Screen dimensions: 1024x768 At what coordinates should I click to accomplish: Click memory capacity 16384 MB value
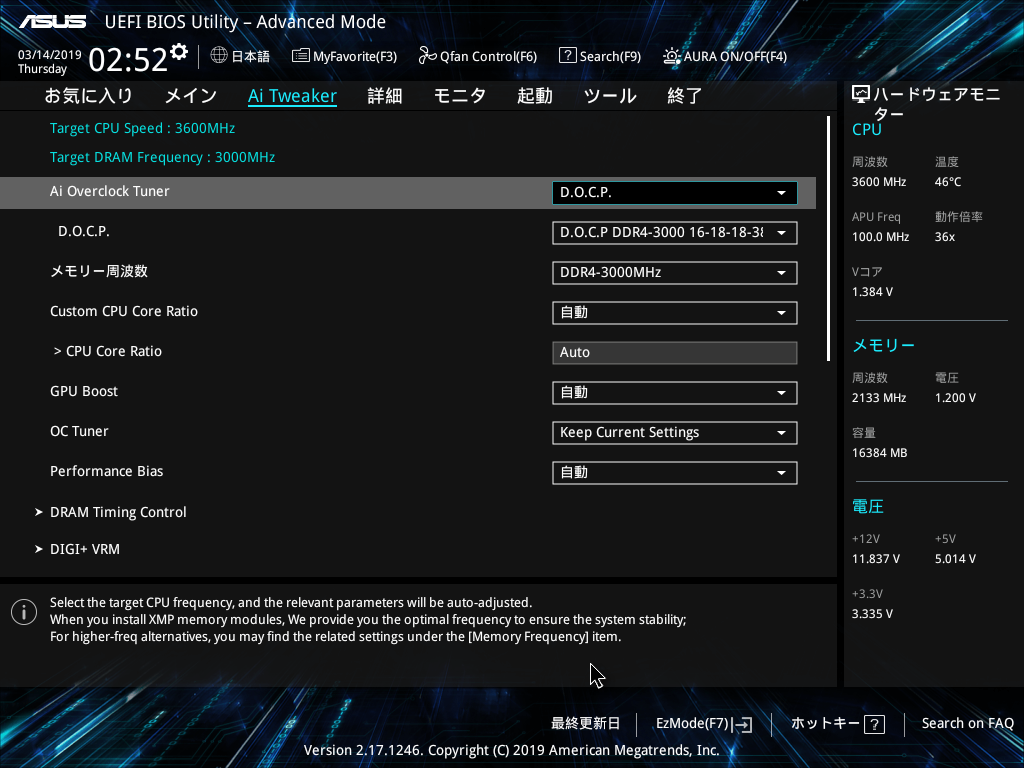pyautogui.click(x=880, y=453)
